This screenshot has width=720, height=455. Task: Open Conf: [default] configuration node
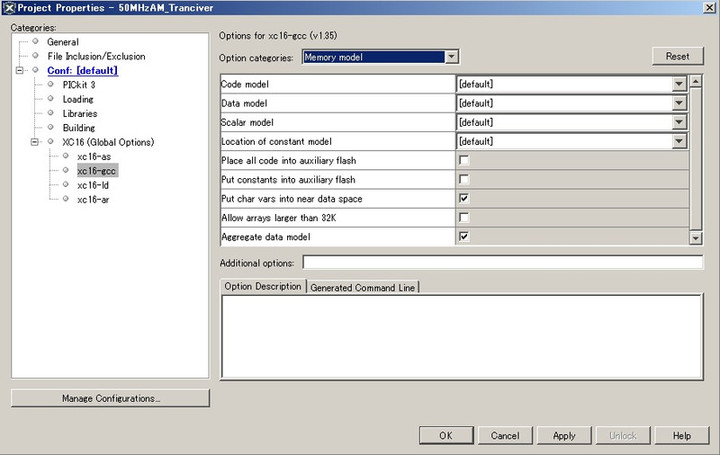coord(82,70)
